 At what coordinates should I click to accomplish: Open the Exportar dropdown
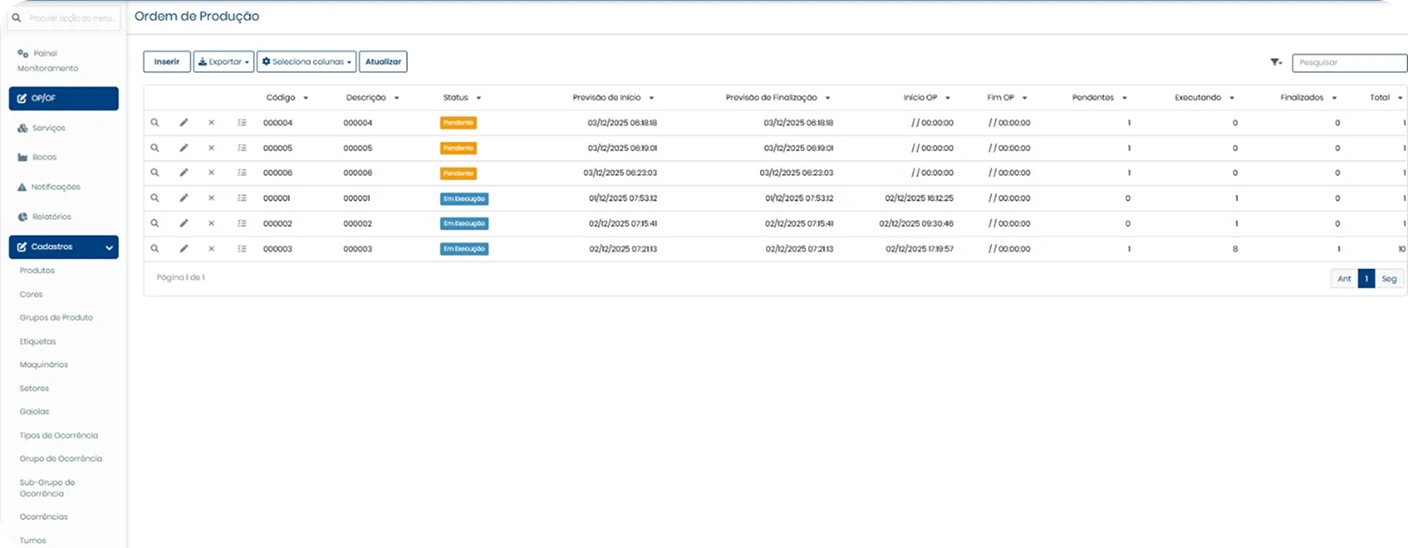click(224, 62)
